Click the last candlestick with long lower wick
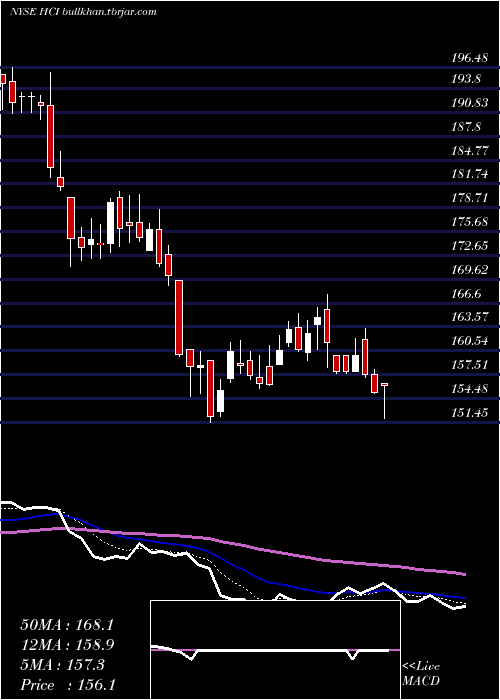The width and height of the screenshot is (500, 700). [384, 401]
